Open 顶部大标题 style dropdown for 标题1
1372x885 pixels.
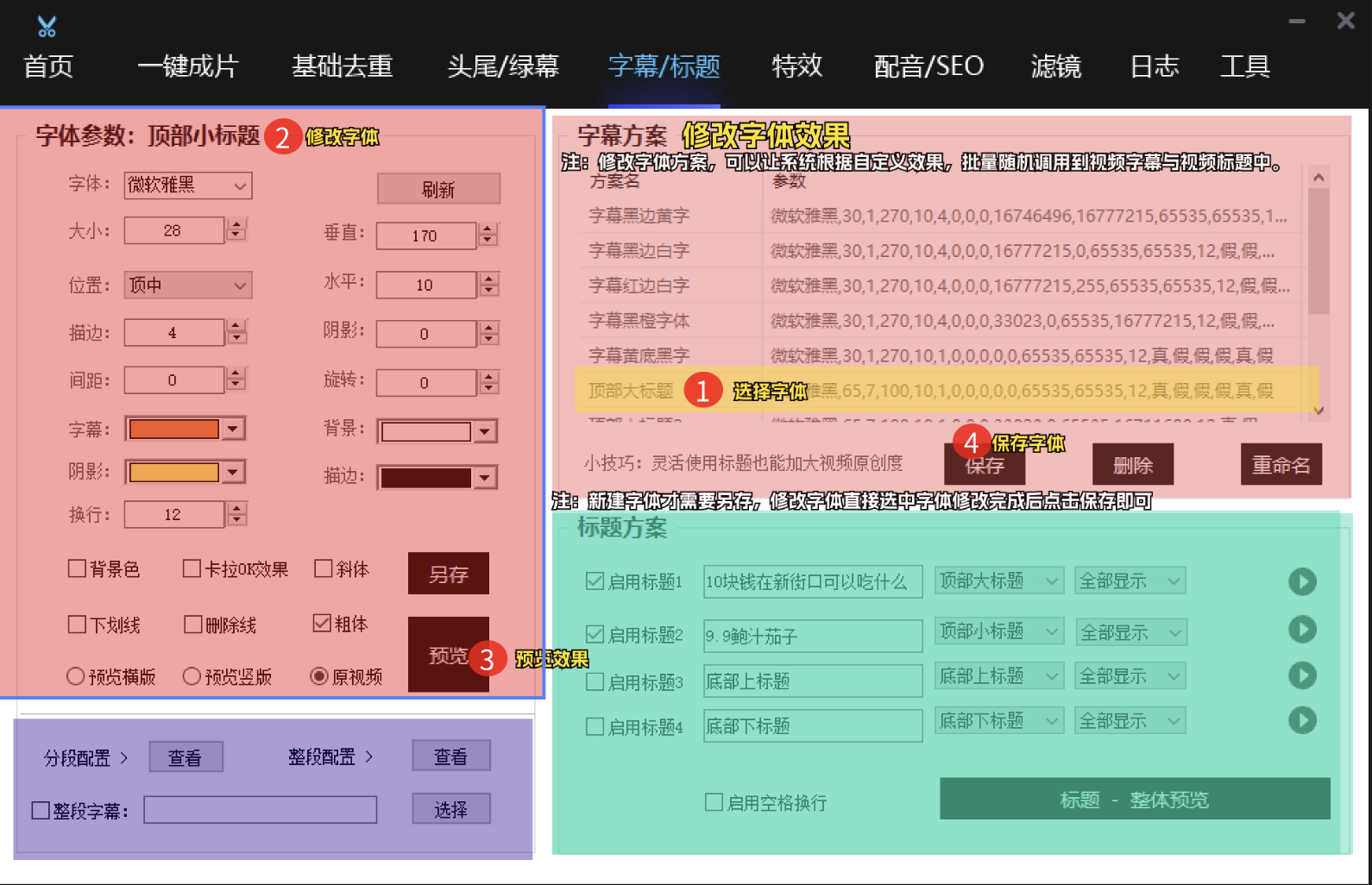pos(999,581)
